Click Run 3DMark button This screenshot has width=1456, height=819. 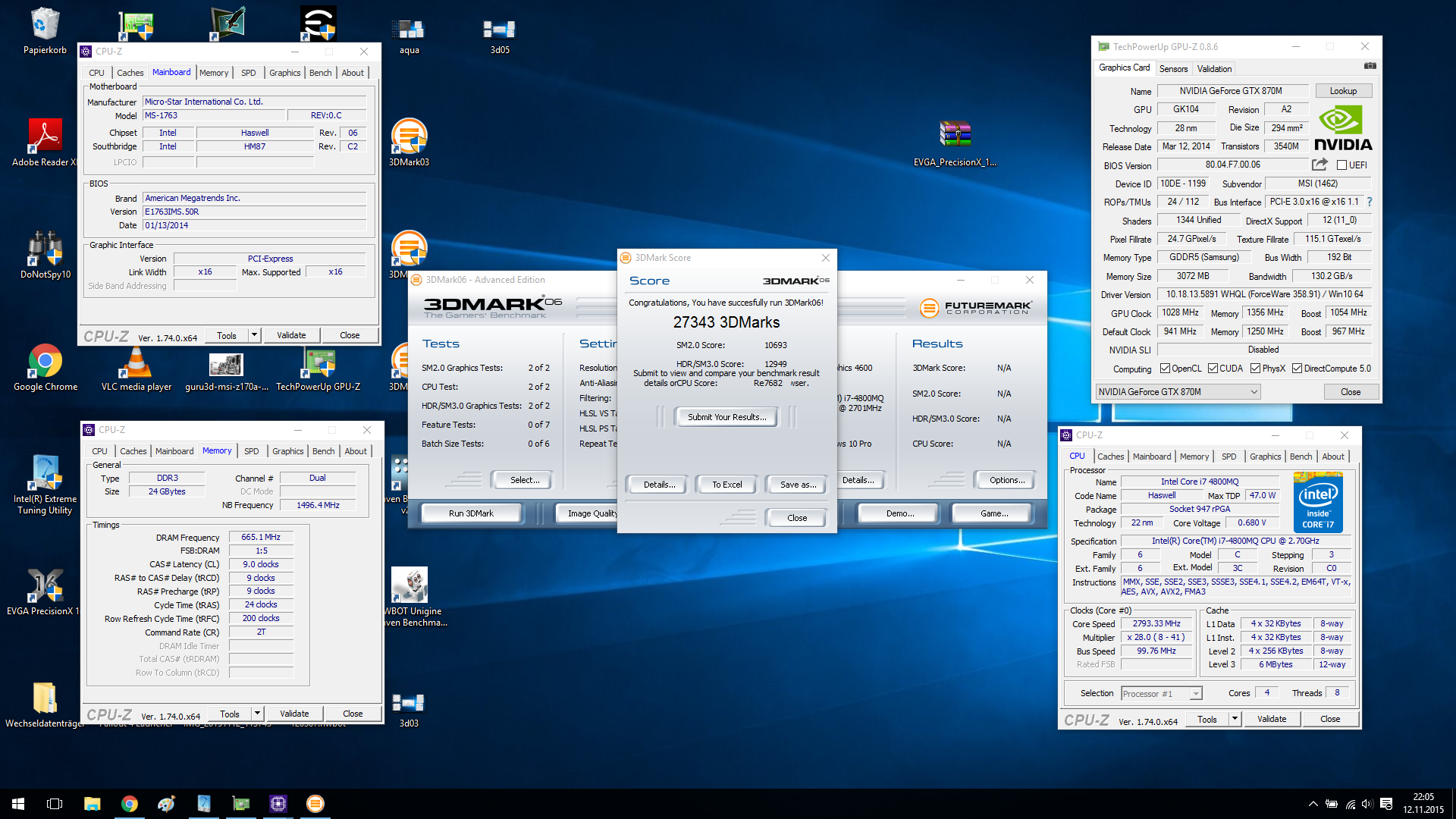[x=471, y=513]
